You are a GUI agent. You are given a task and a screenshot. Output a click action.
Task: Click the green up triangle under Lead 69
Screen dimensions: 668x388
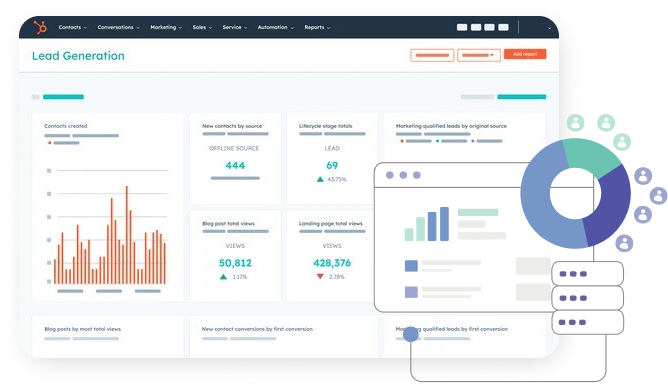[x=320, y=179]
